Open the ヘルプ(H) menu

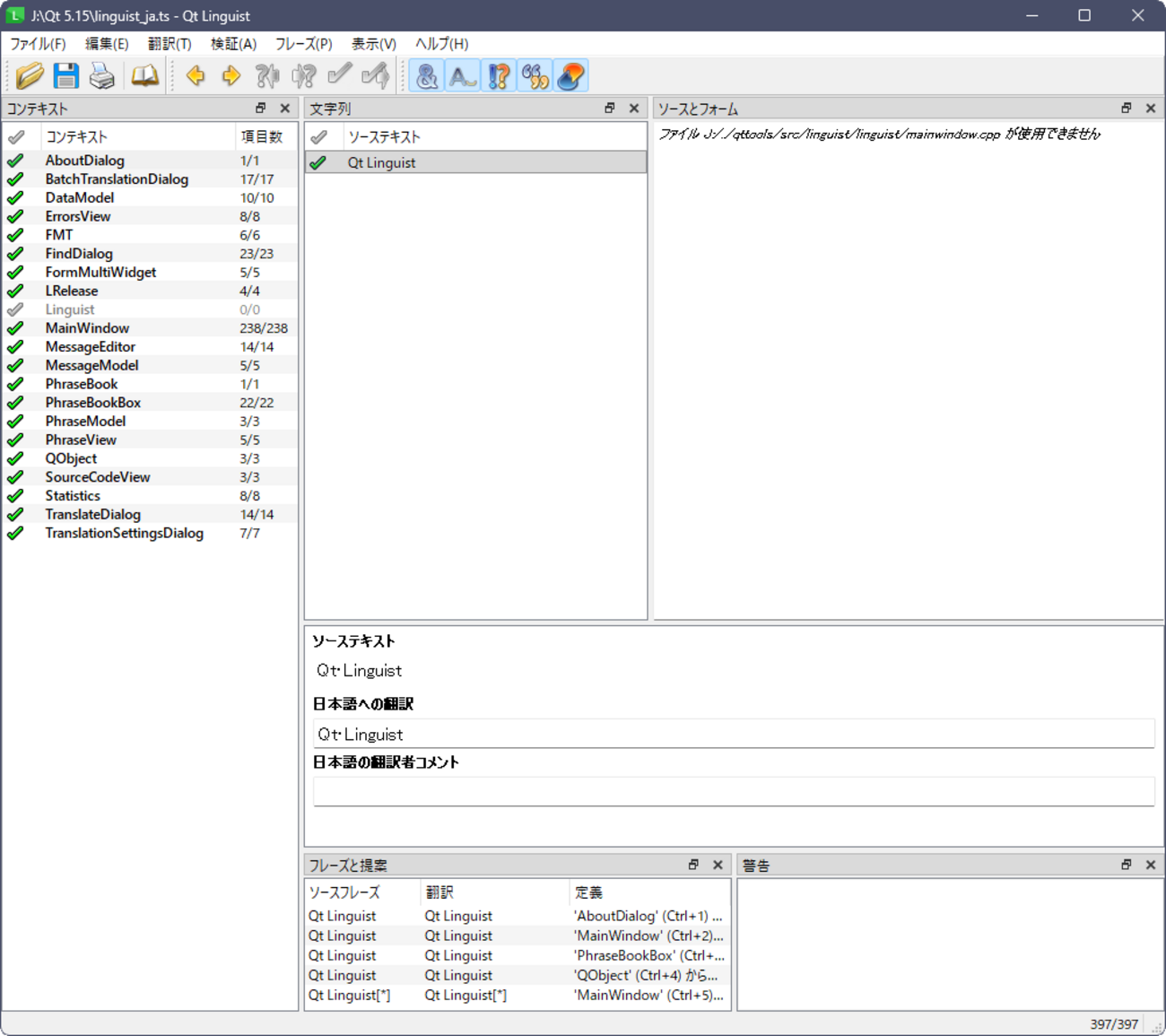pos(441,44)
